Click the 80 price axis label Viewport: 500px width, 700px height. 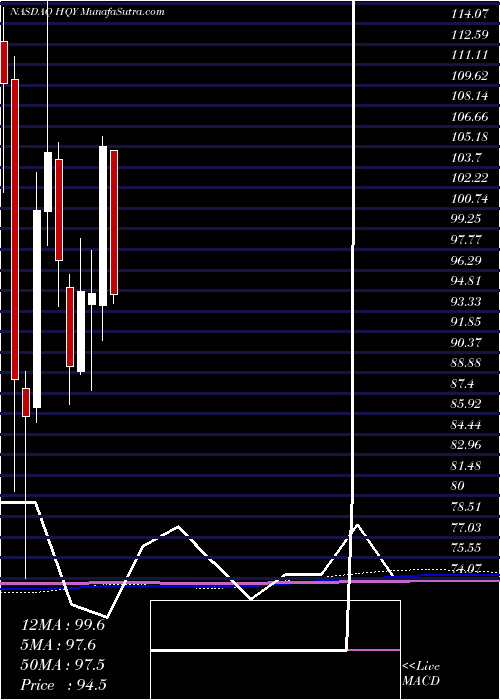click(458, 487)
